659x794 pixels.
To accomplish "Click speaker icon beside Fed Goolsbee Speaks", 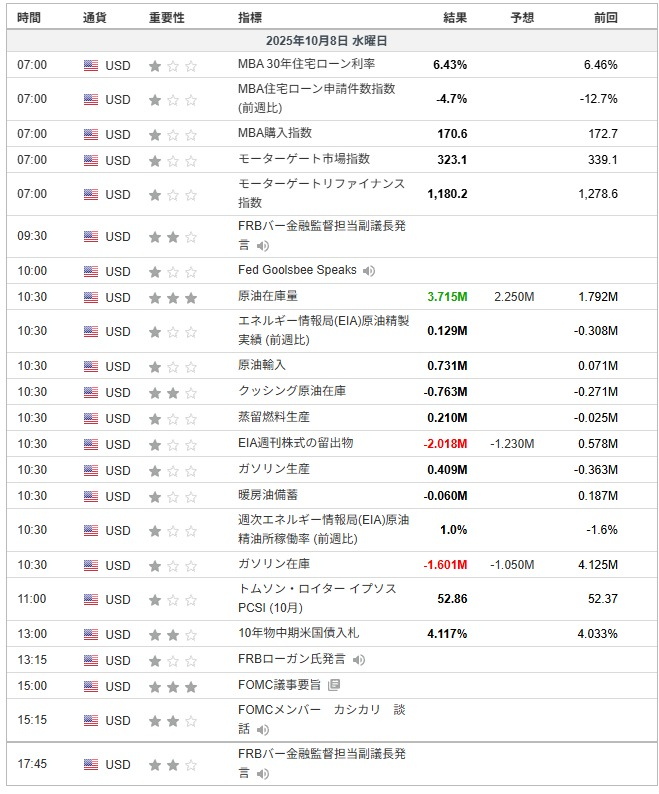I will tap(369, 271).
